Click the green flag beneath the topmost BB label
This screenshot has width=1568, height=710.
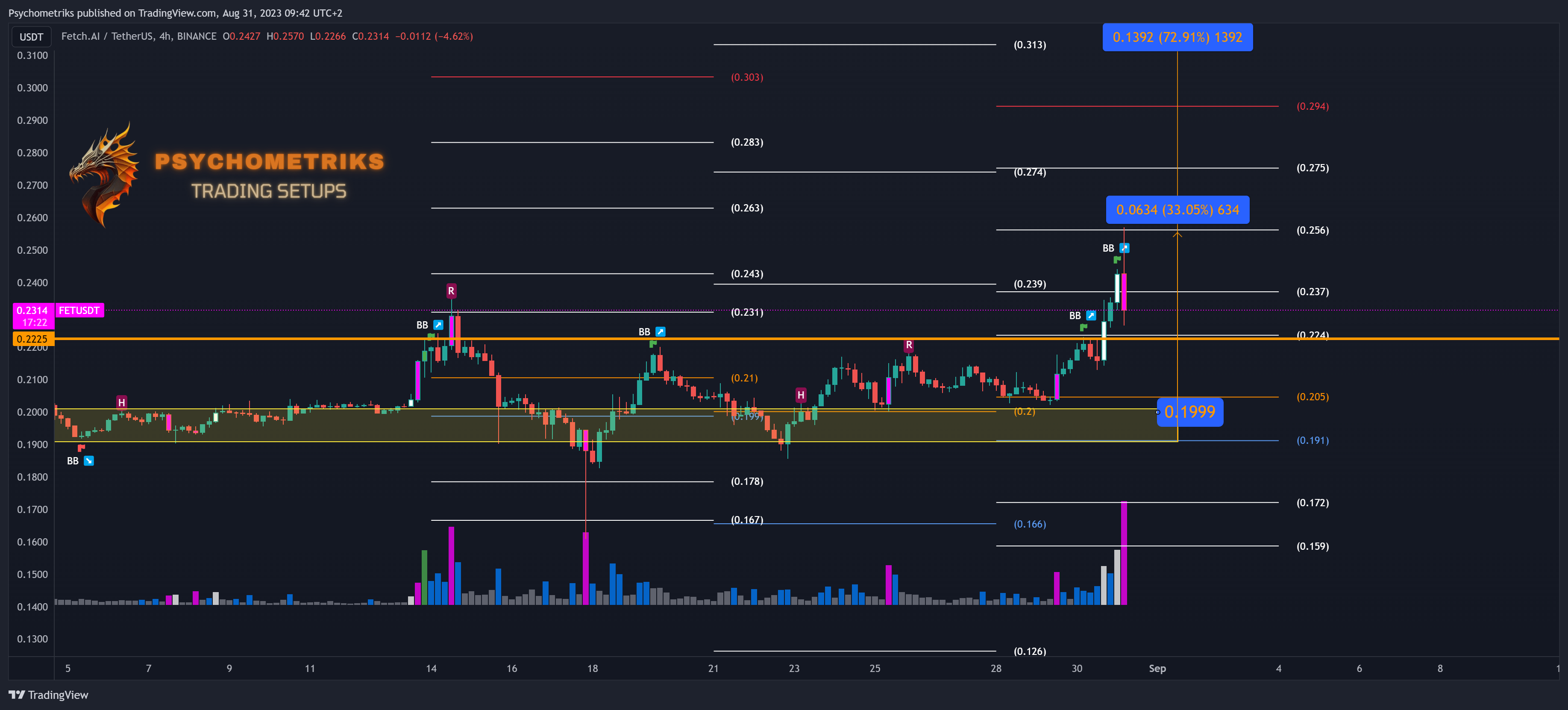pos(1117,260)
